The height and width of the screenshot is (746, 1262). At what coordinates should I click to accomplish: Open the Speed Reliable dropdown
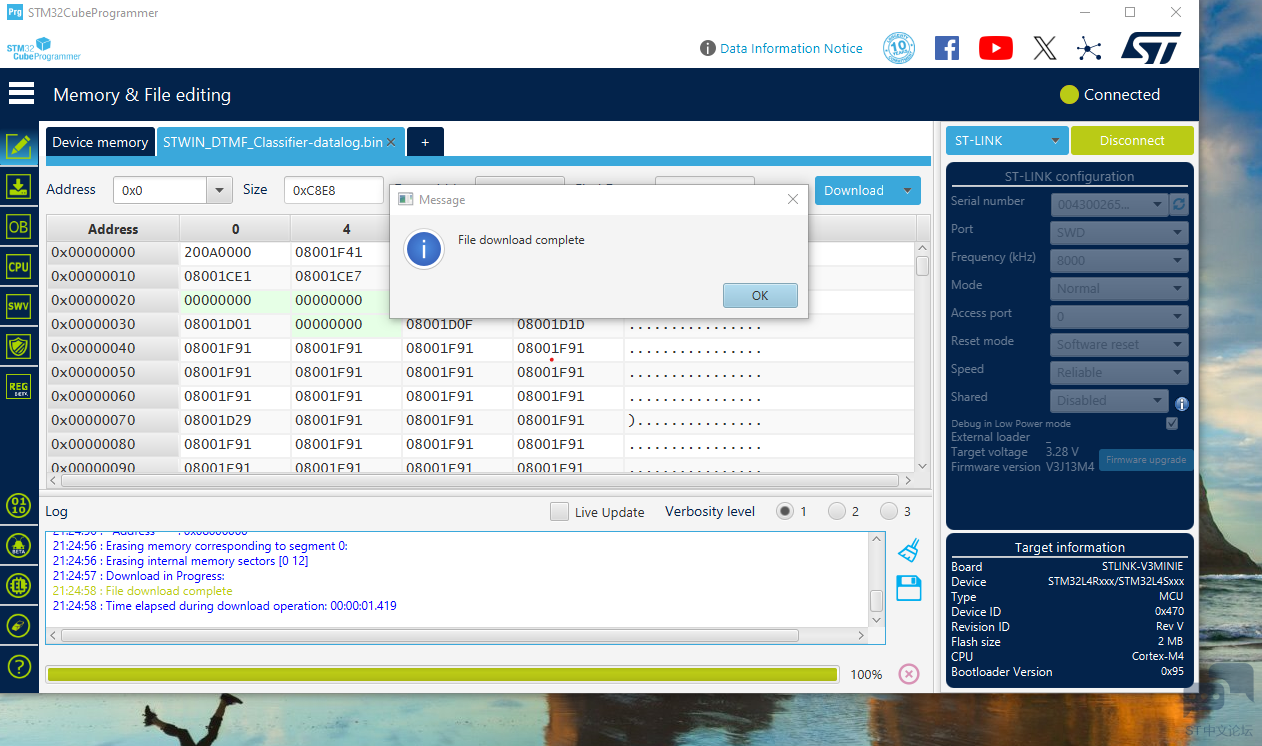[x=1119, y=372]
